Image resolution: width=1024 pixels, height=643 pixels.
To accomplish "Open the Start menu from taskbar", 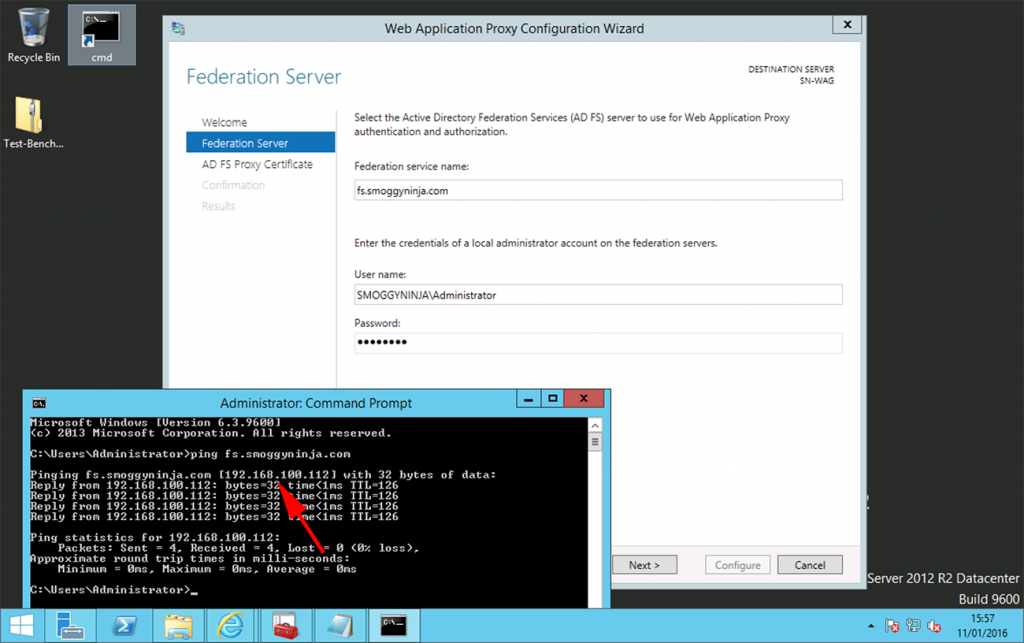I will click(21, 626).
